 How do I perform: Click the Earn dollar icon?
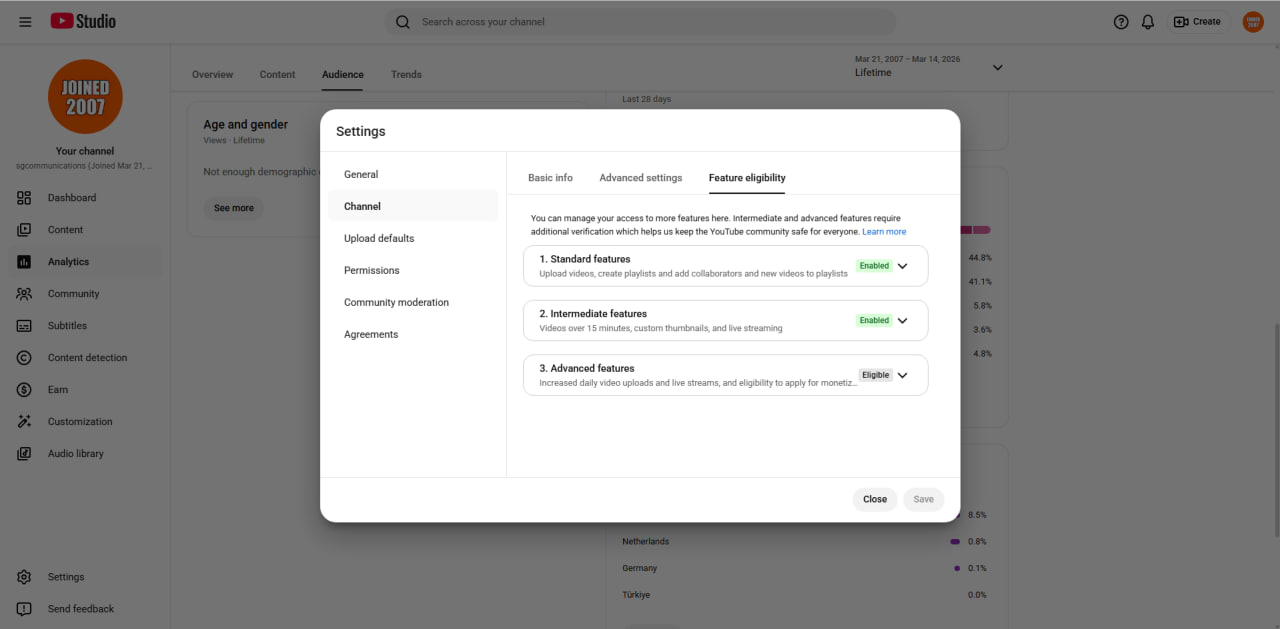24,390
